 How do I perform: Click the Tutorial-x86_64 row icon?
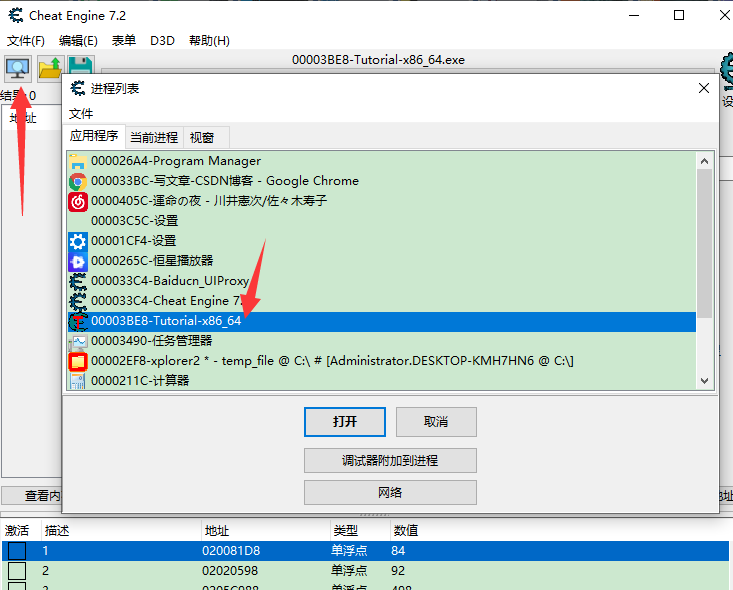78,322
